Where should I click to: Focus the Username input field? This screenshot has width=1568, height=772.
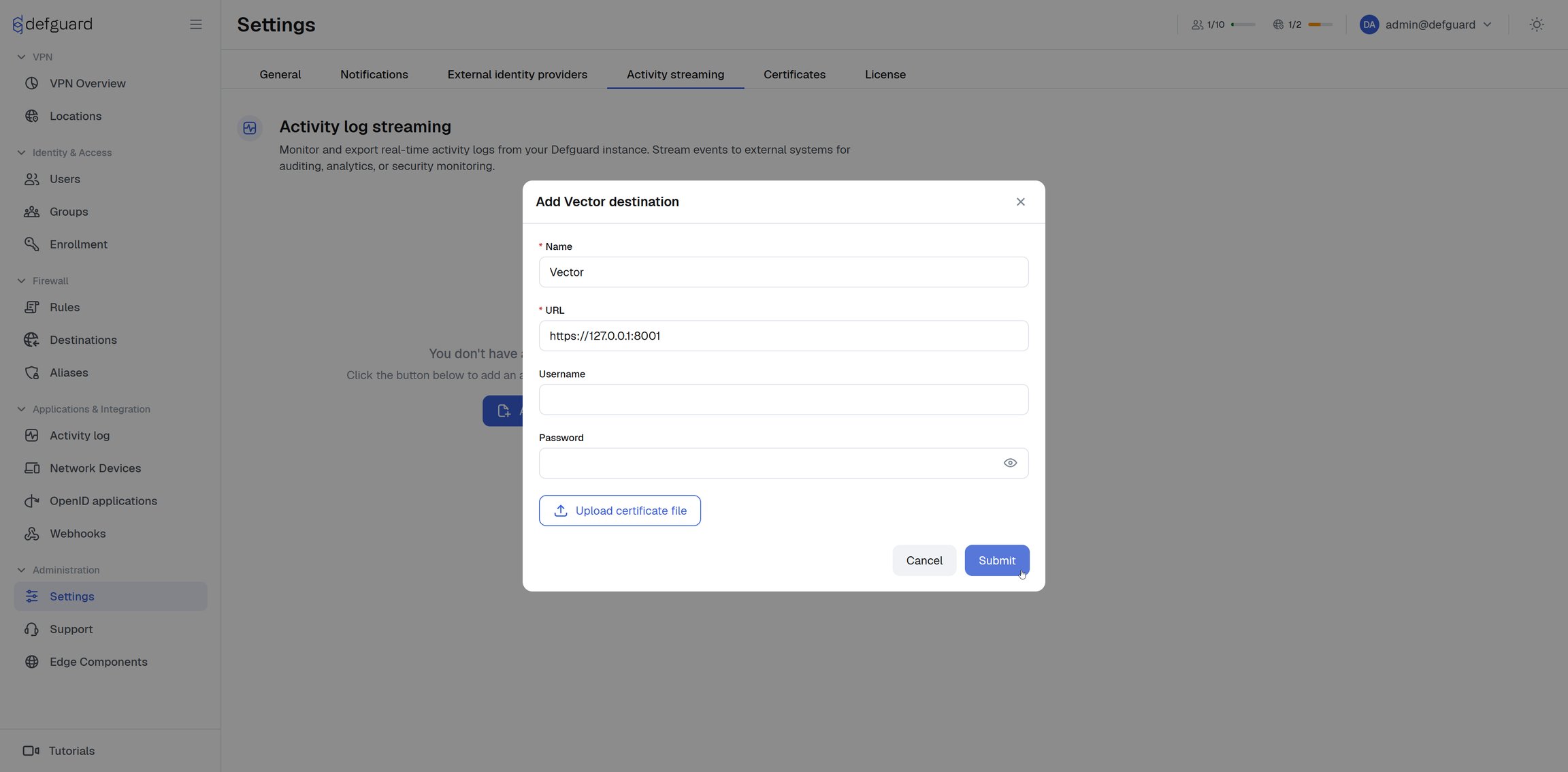tap(783, 400)
